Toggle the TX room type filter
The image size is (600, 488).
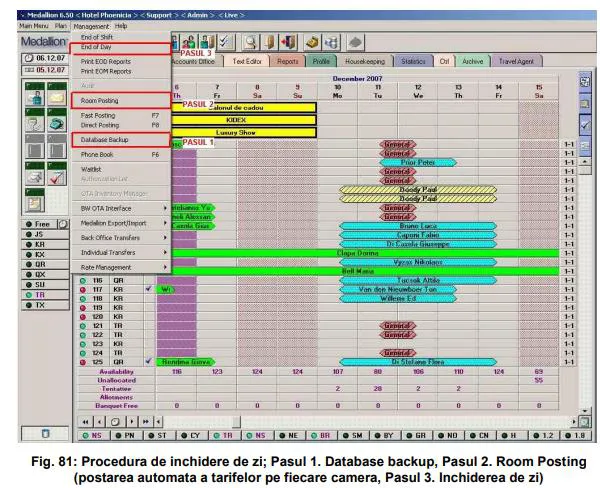point(45,305)
